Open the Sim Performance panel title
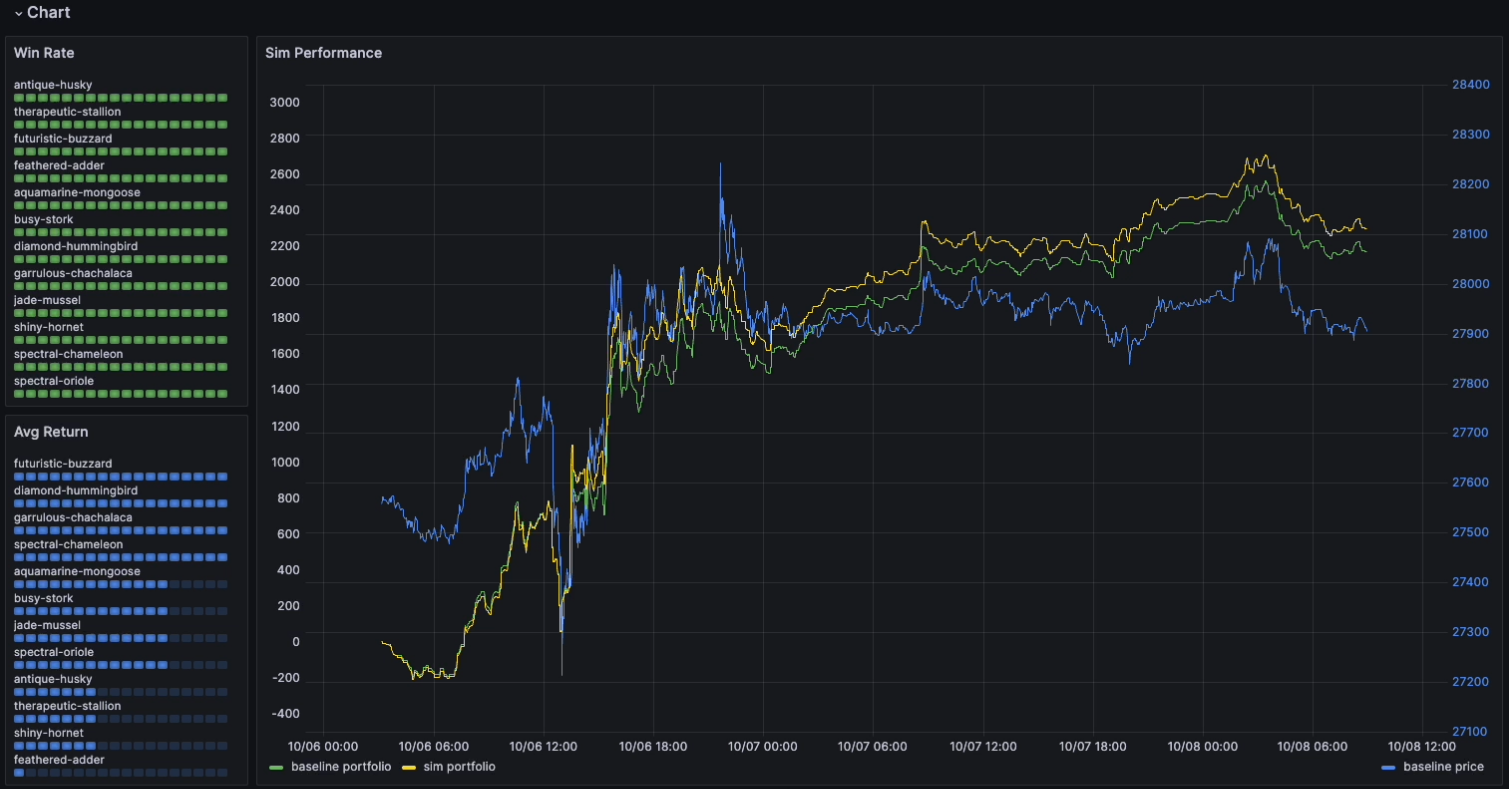The width and height of the screenshot is (1509, 789). coord(323,53)
